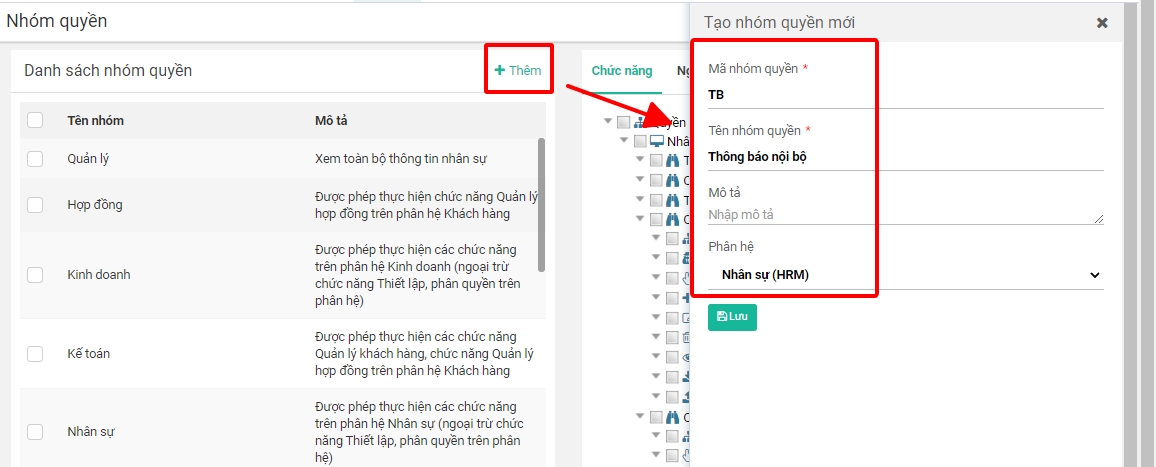Click the group list vertical scrollbar
This screenshot has width=1156, height=467.
541,205
